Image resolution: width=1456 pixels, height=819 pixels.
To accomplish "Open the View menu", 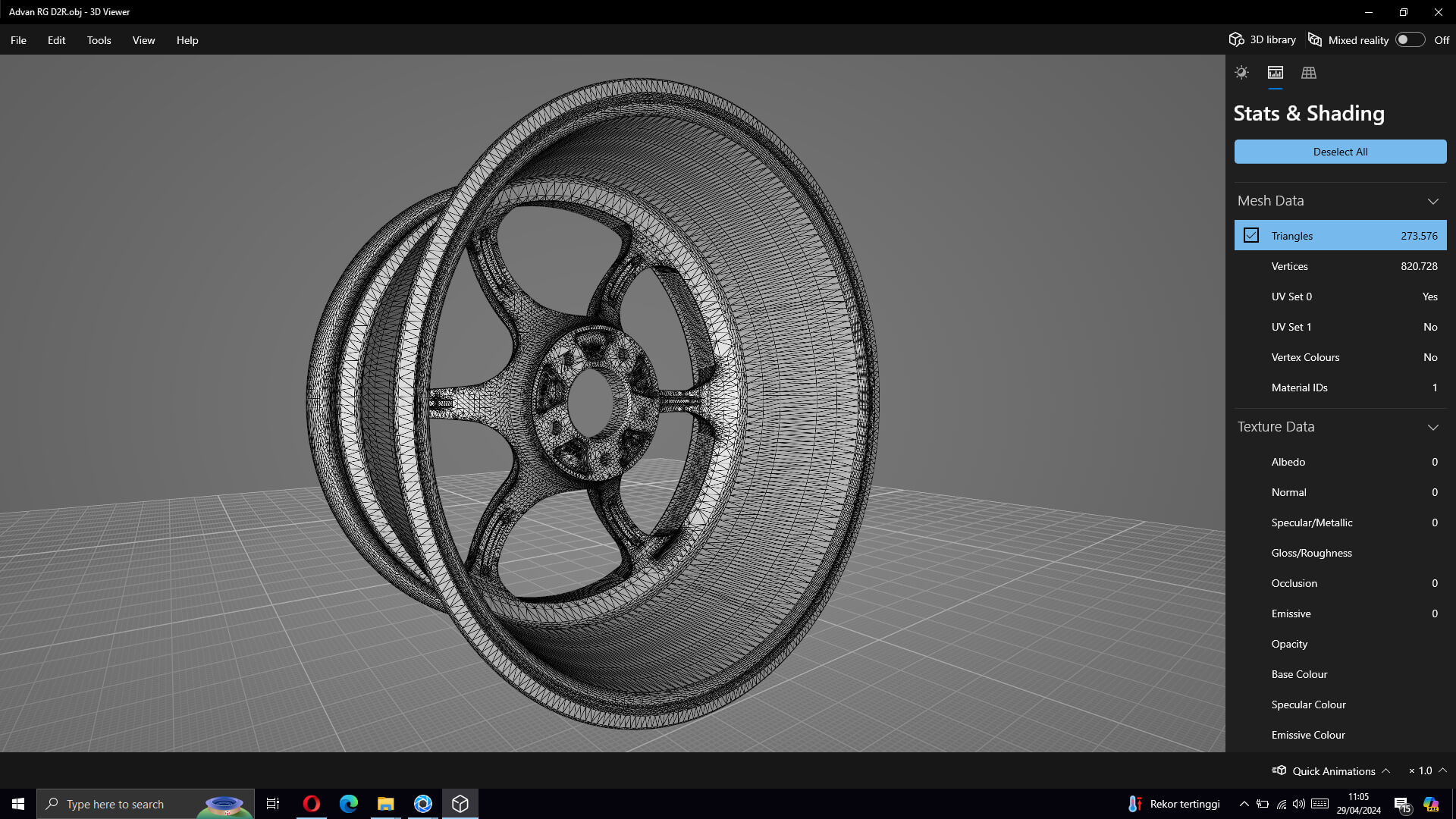I will click(x=143, y=40).
